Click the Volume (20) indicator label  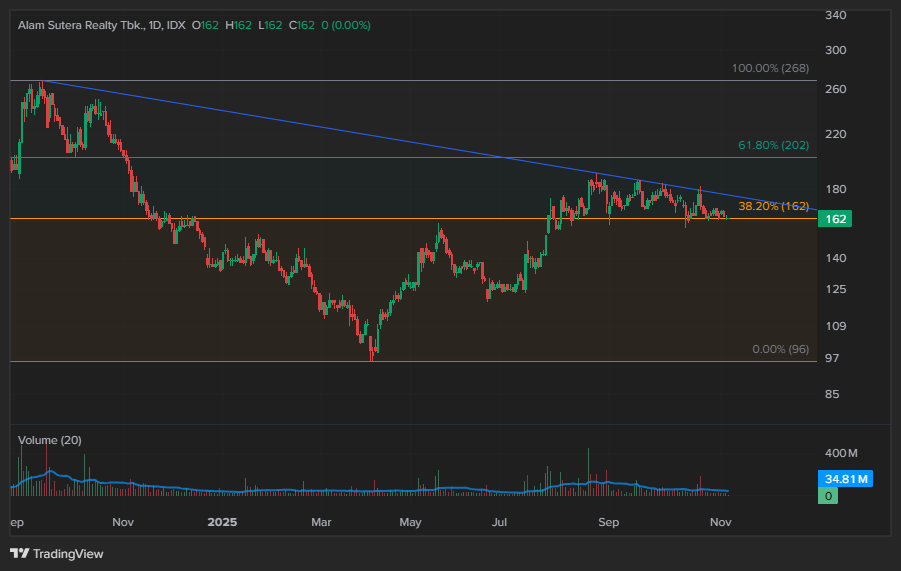pos(50,440)
